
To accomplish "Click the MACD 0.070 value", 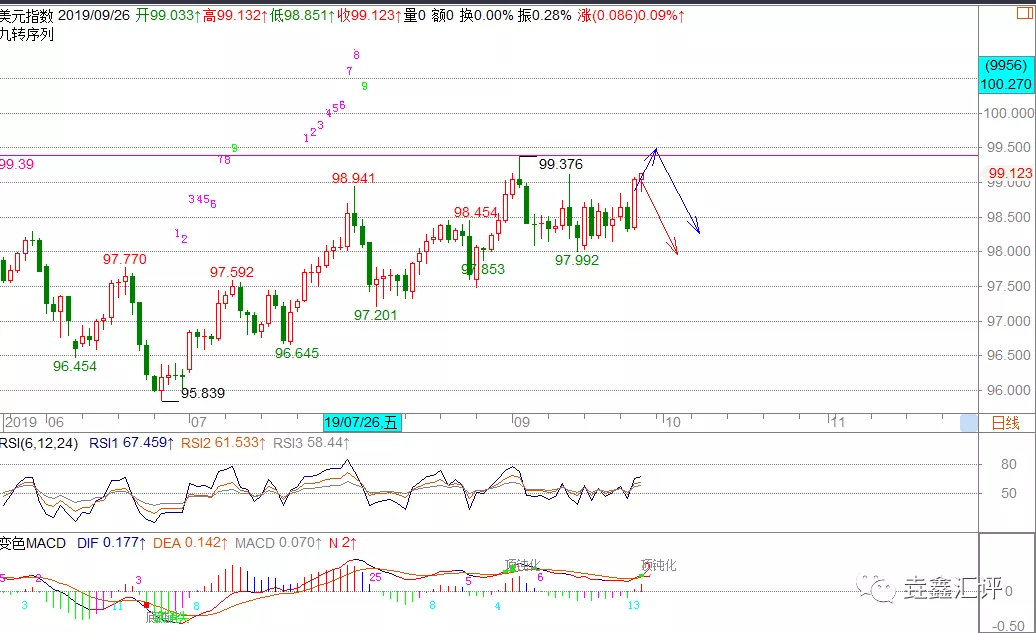I will (278, 543).
